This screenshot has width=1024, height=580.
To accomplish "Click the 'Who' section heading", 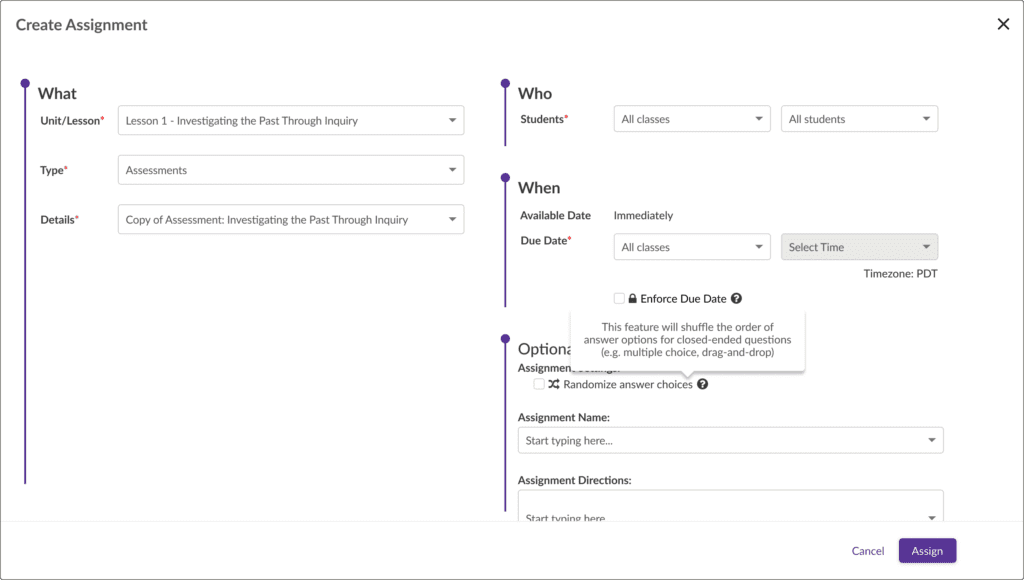I will tap(535, 93).
